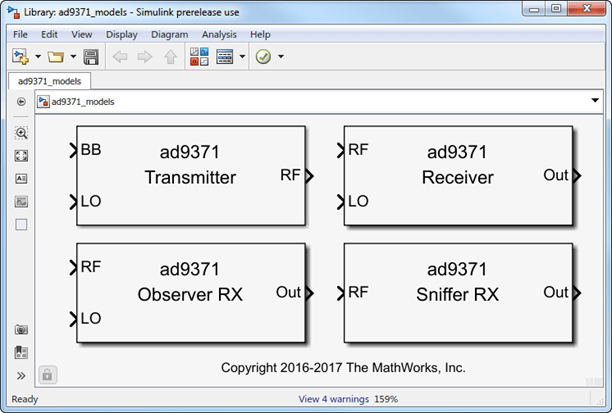Click the Up to Parent arrow
This screenshot has height=413, width=612.
coord(171,57)
